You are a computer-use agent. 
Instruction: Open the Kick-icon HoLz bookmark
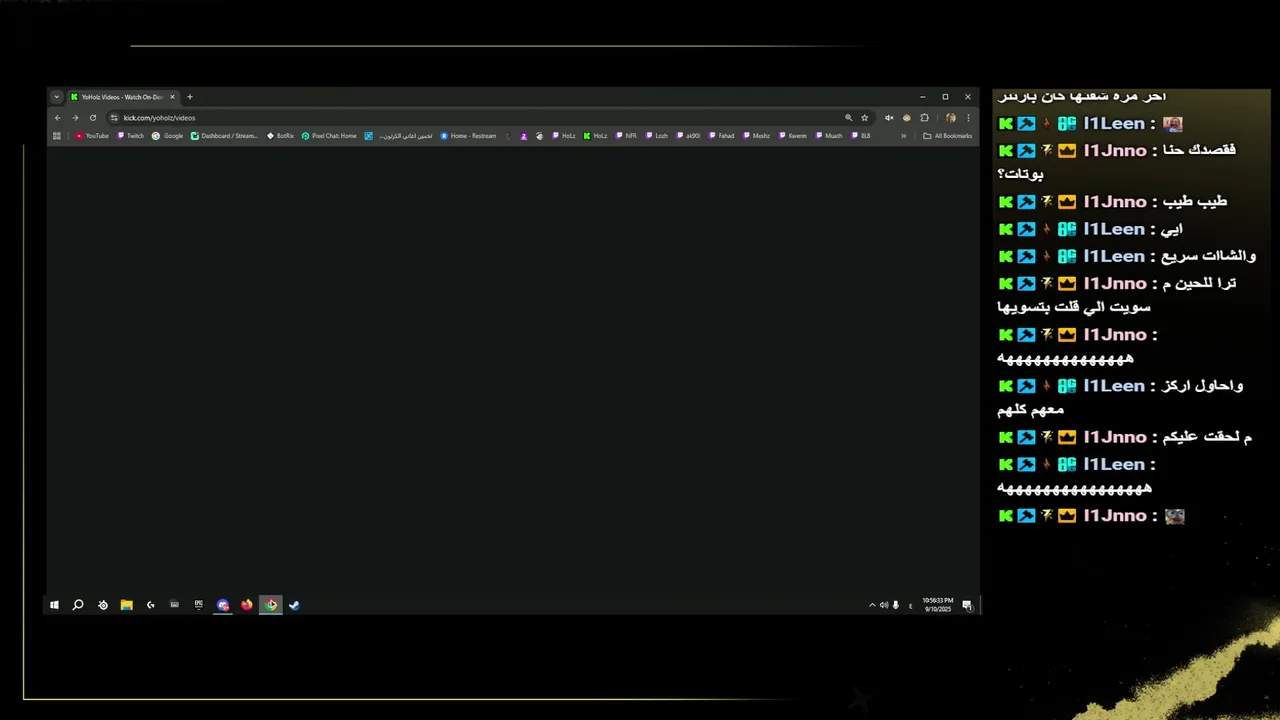pos(595,136)
